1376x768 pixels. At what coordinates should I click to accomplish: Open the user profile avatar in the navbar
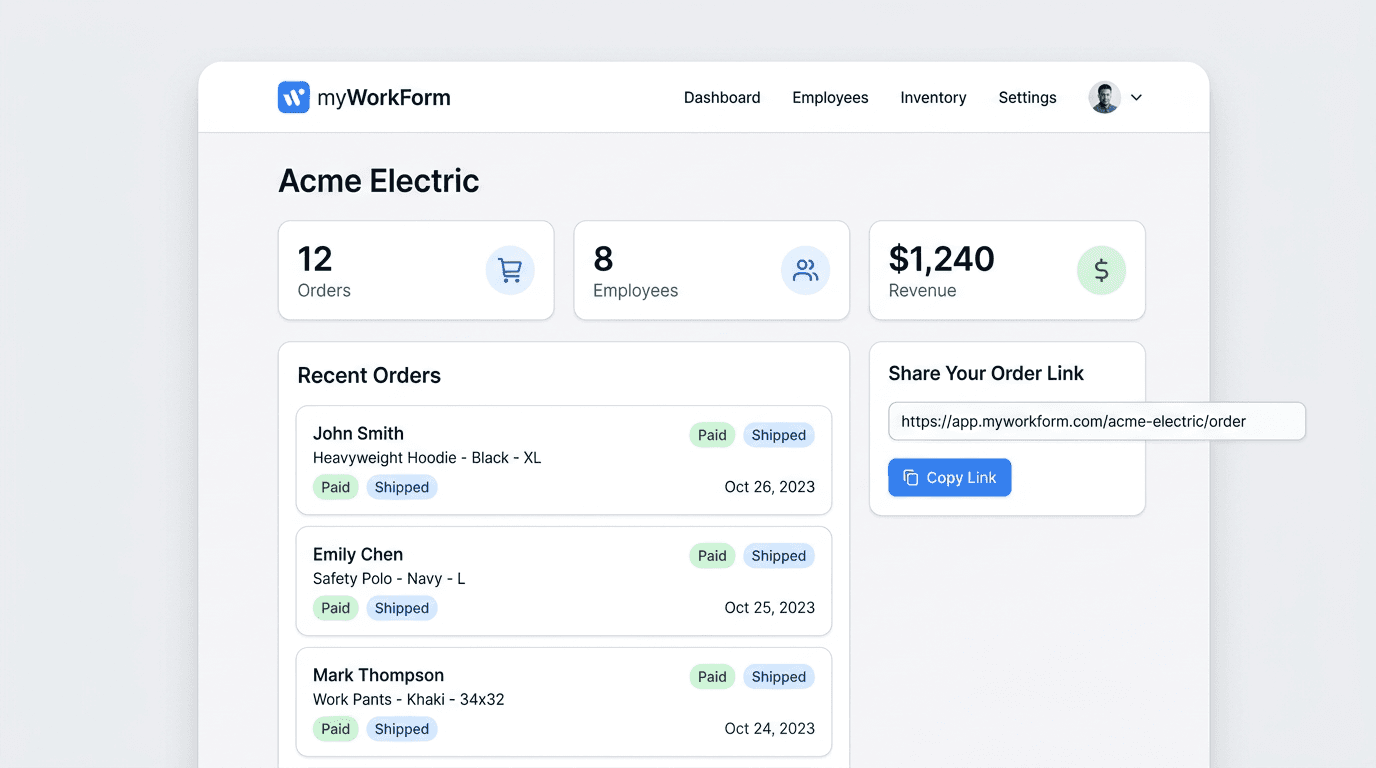click(1103, 97)
